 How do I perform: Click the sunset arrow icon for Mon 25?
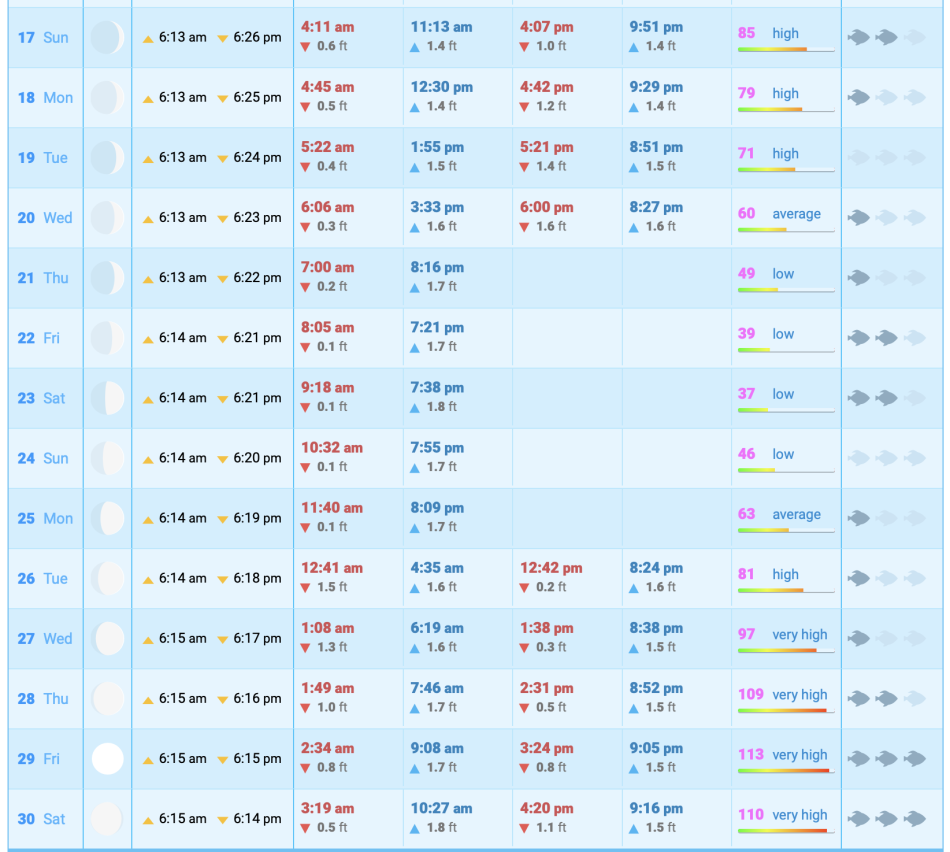[223, 519]
